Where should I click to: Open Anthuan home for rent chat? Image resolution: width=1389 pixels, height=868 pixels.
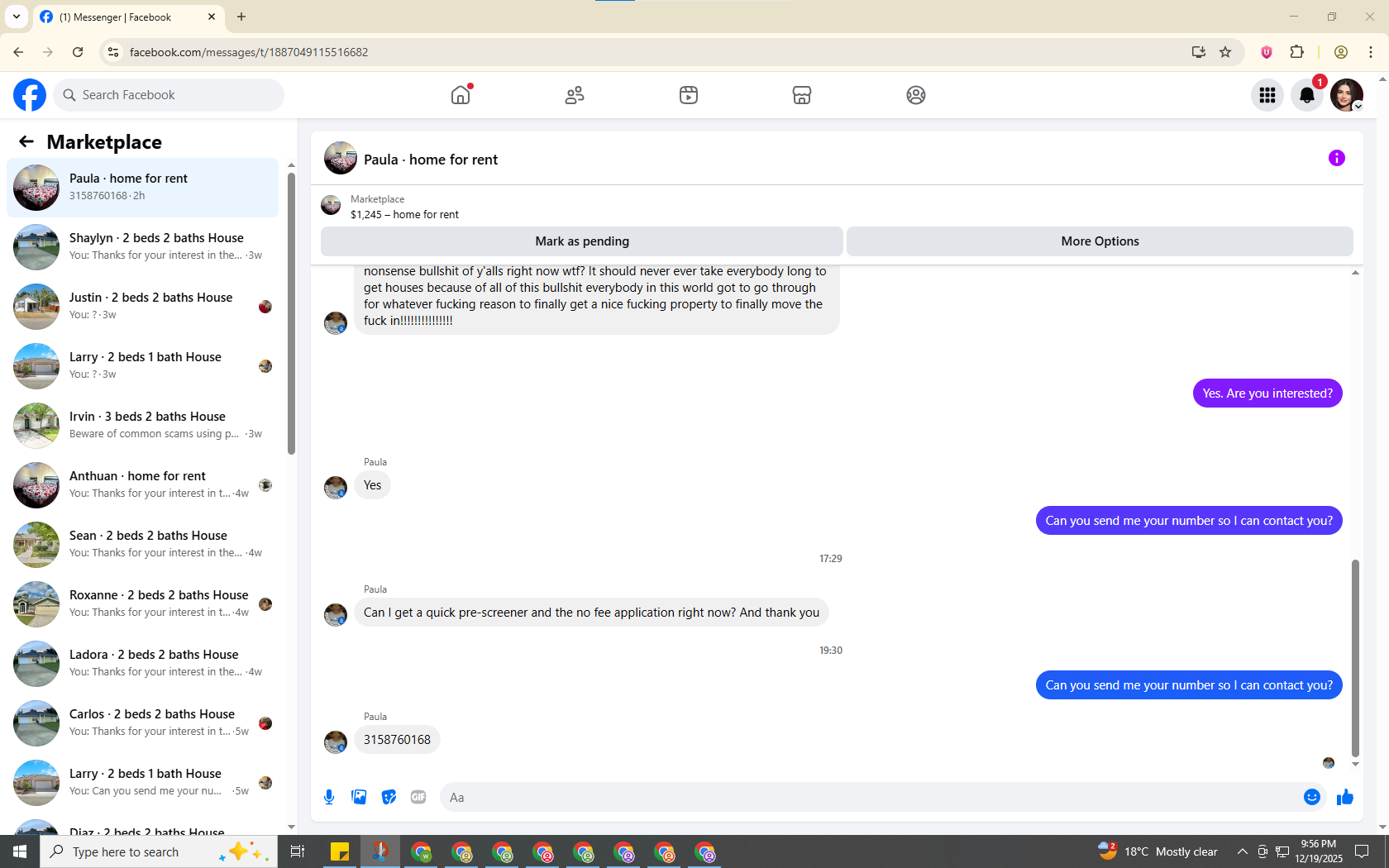(x=143, y=485)
